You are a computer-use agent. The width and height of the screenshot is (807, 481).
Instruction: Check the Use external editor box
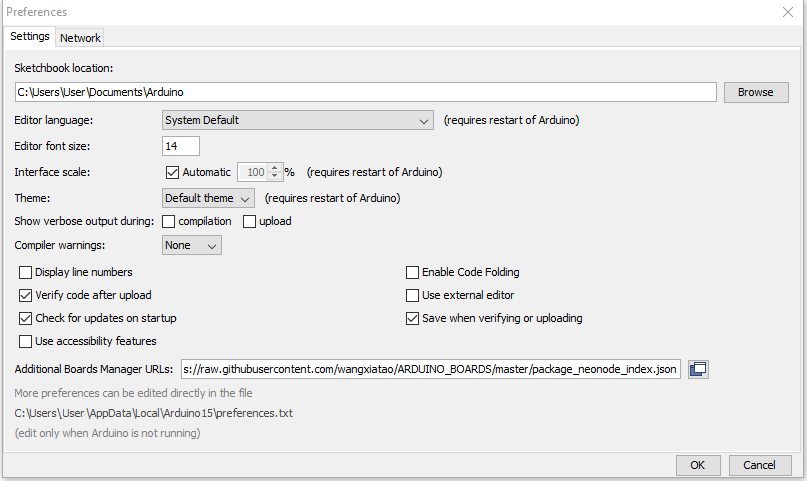click(x=412, y=295)
